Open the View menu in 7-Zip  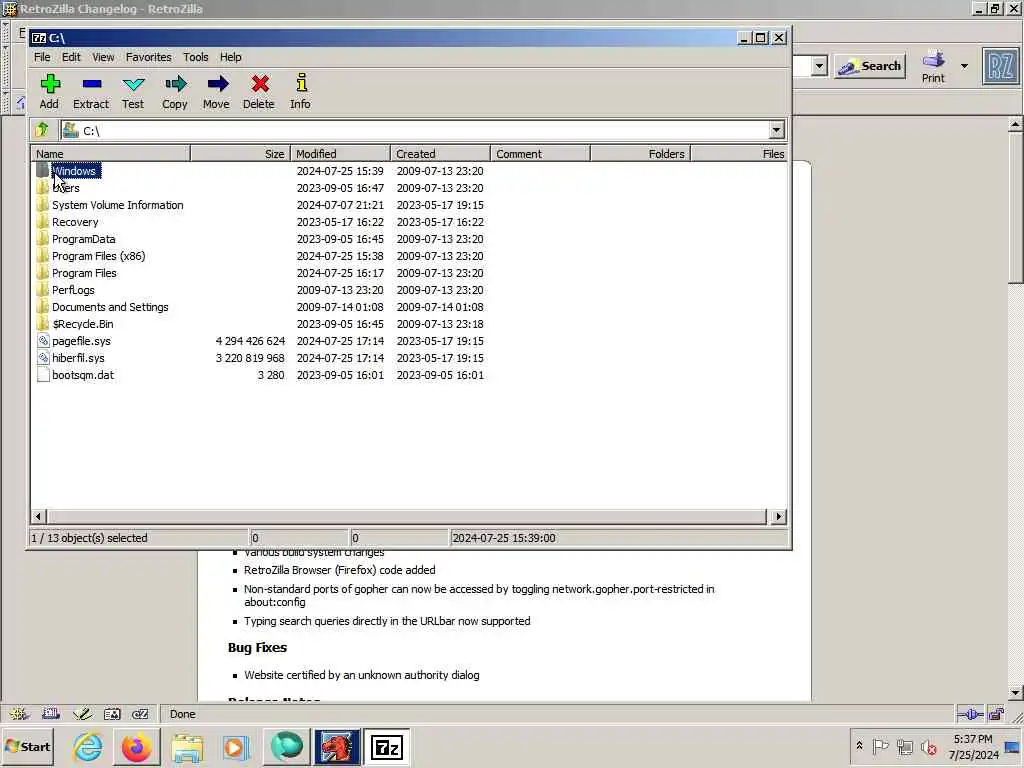pyautogui.click(x=103, y=57)
